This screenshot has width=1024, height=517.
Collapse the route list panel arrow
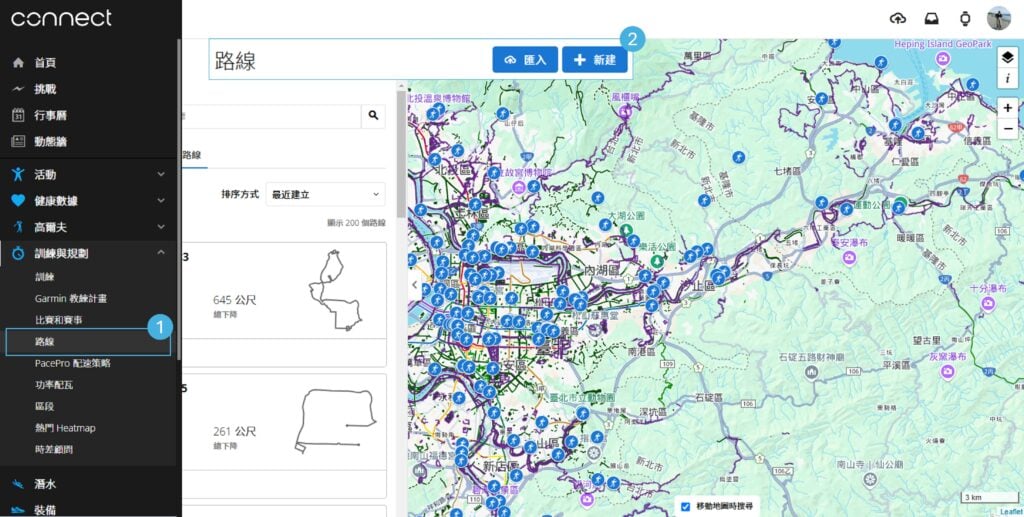pyautogui.click(x=414, y=285)
